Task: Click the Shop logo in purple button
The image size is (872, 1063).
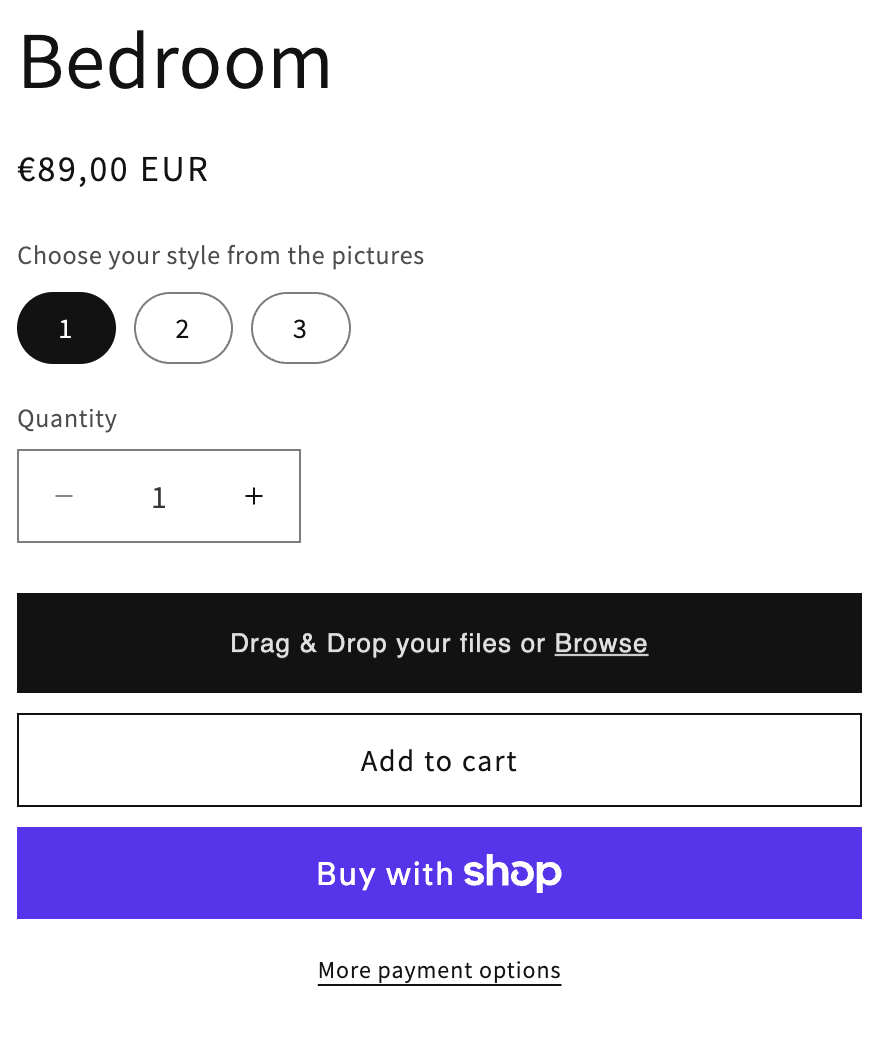Action: pyautogui.click(x=512, y=873)
